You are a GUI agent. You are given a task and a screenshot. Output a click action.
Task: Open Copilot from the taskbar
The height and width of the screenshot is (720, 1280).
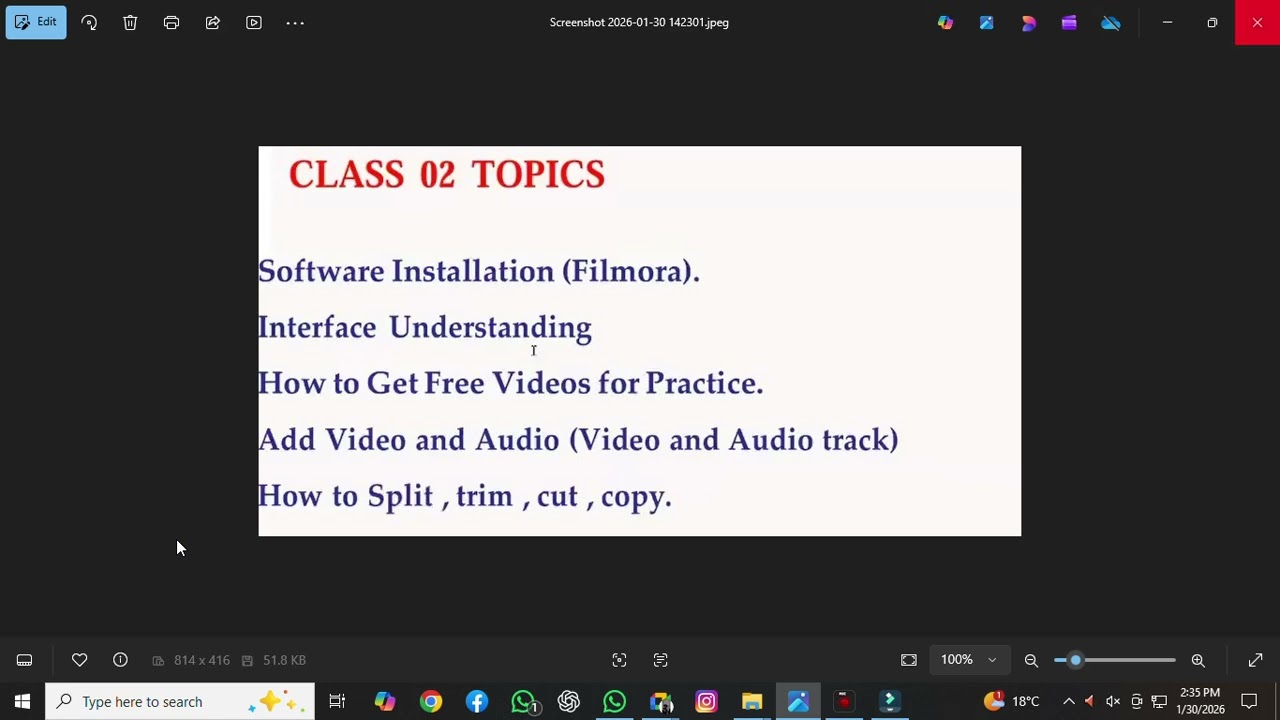[385, 701]
